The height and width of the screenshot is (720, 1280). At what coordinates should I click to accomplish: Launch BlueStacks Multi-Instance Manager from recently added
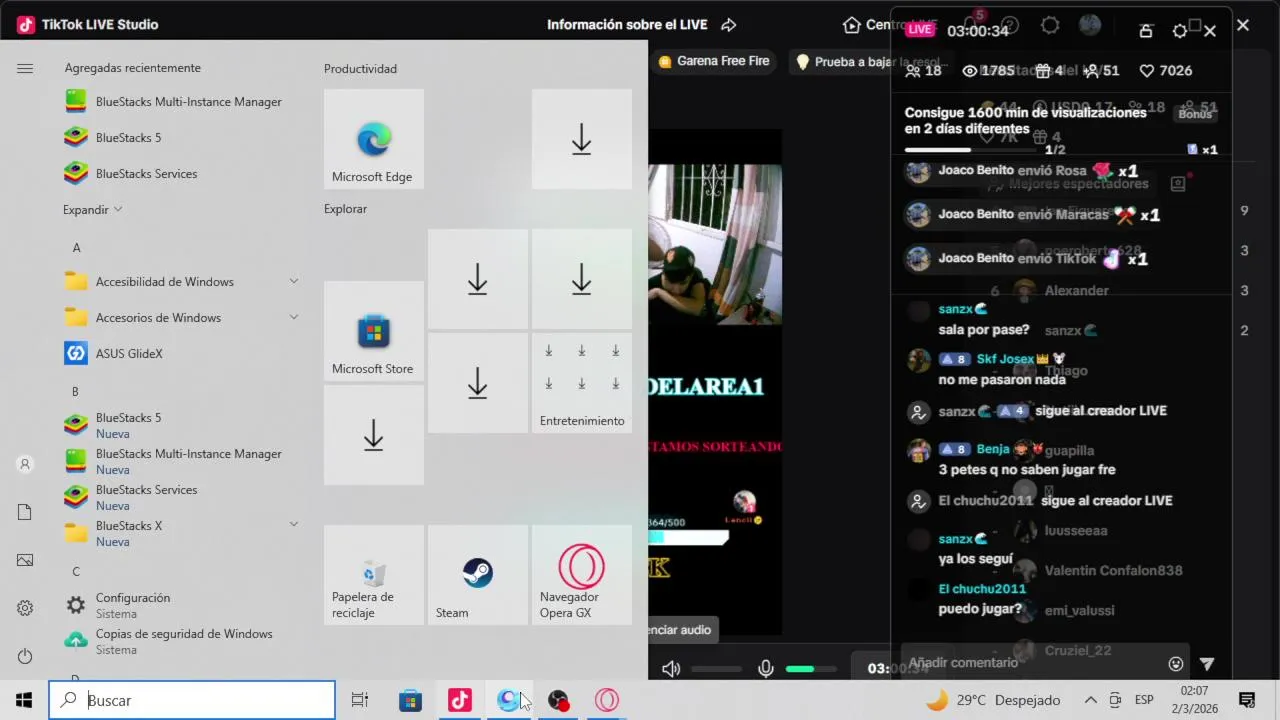(x=173, y=102)
